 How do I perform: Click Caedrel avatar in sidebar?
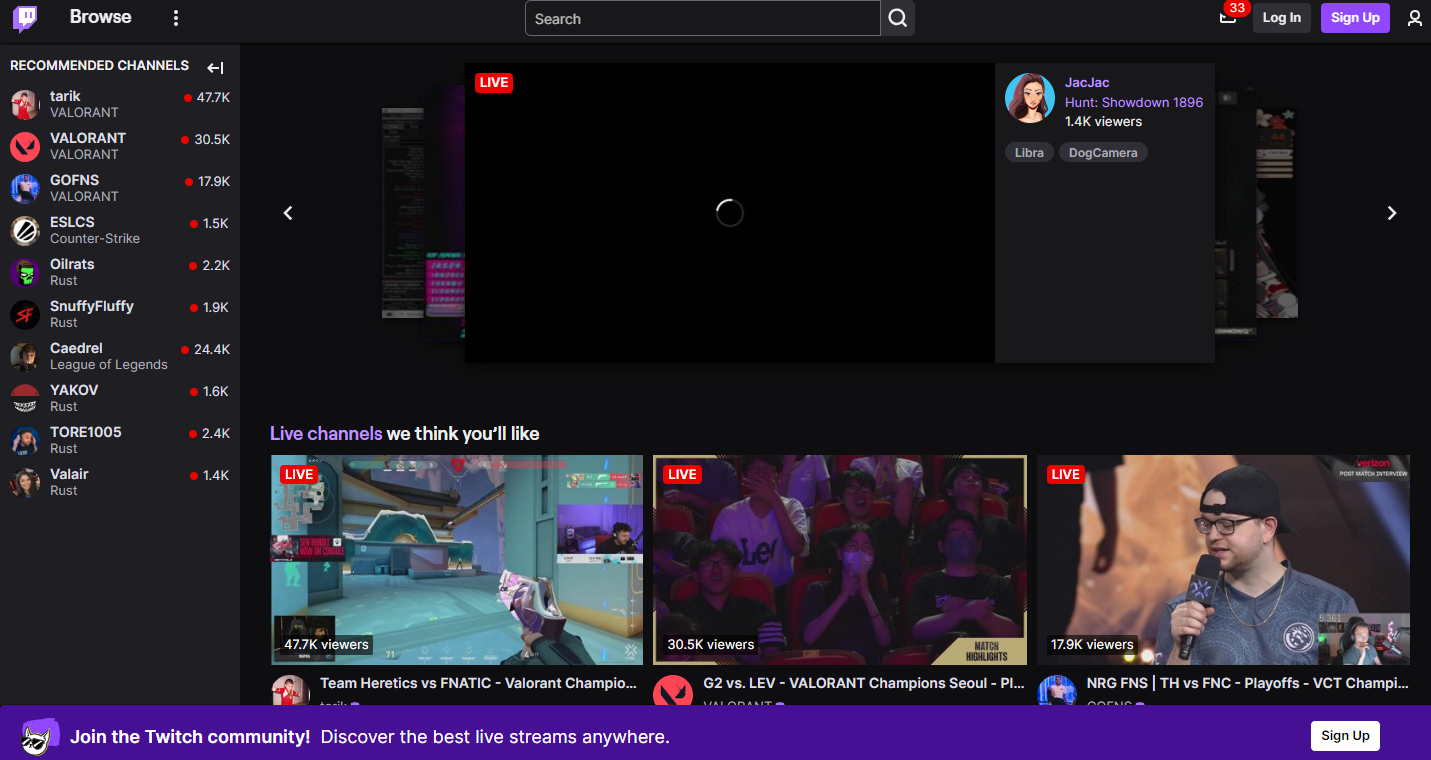25,356
